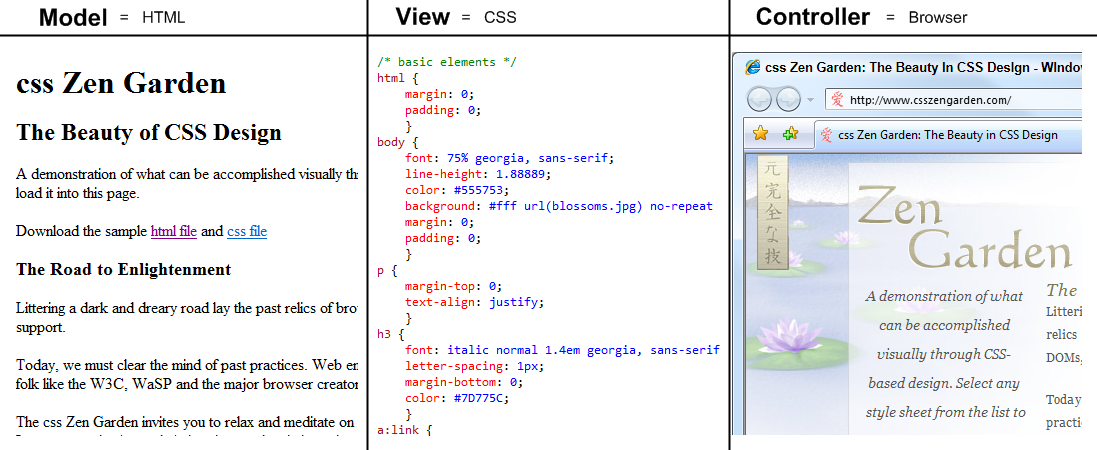Click the favicon on the browser tab

point(827,135)
